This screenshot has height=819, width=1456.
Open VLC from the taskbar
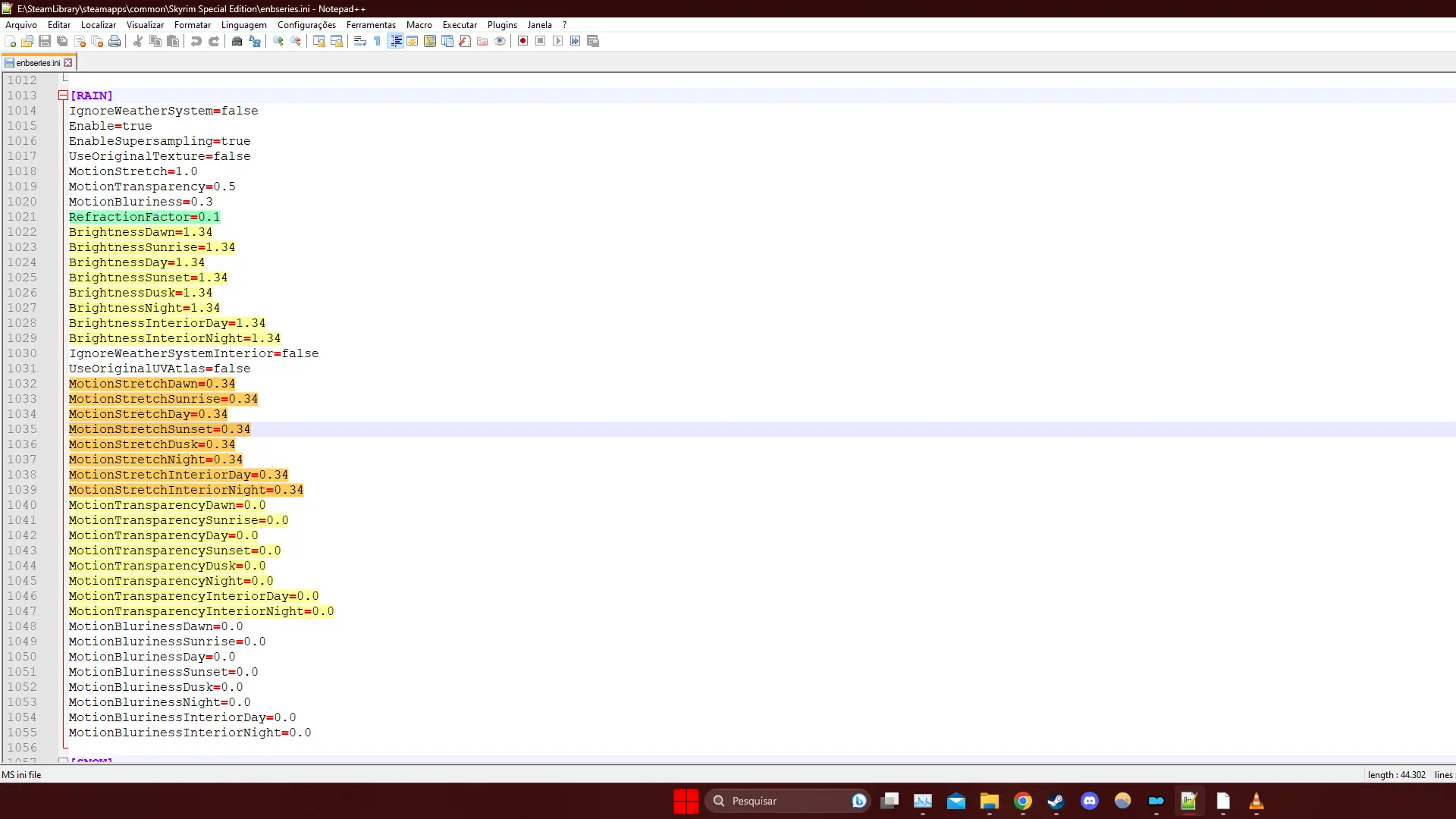1256,801
